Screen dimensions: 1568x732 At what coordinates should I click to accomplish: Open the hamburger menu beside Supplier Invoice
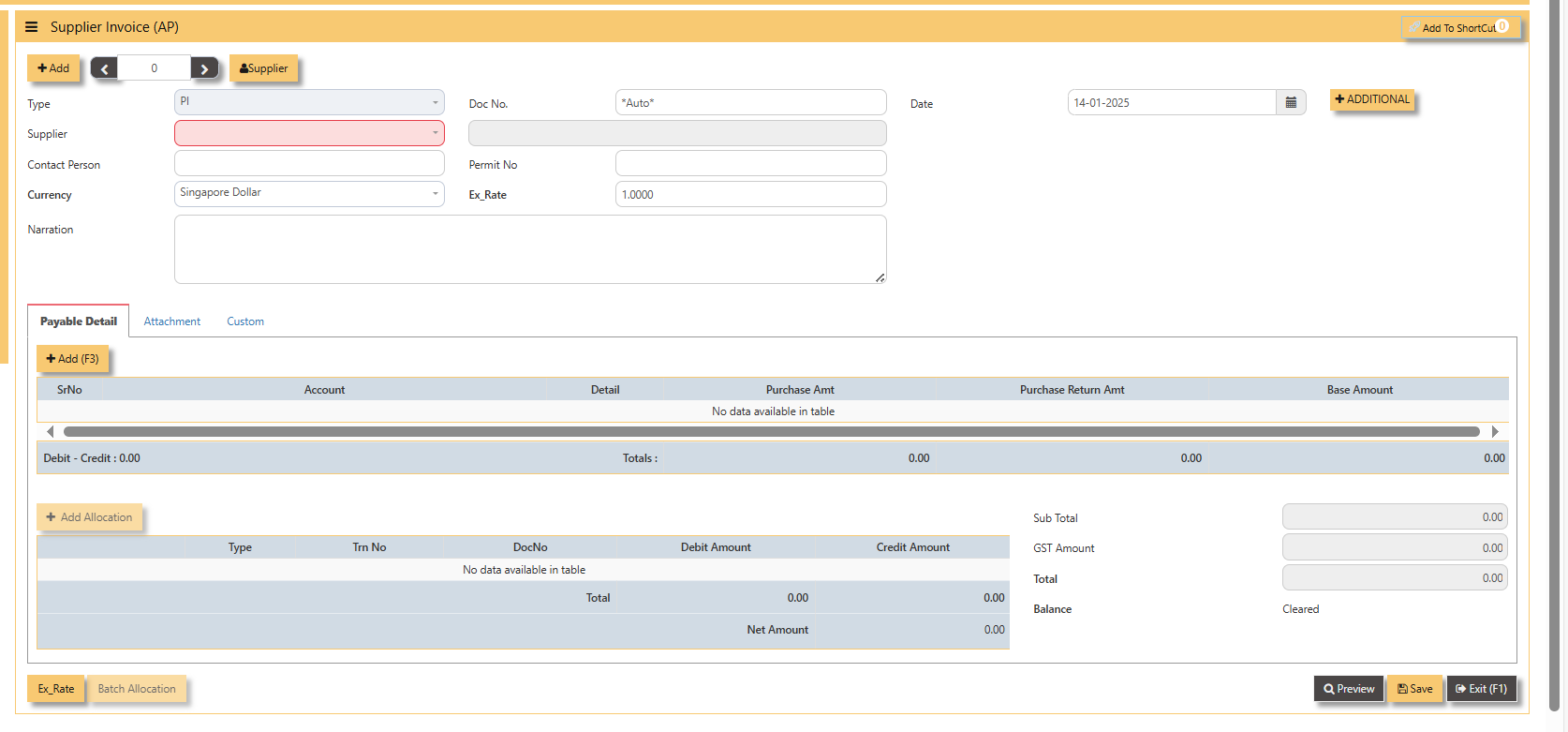(x=31, y=27)
